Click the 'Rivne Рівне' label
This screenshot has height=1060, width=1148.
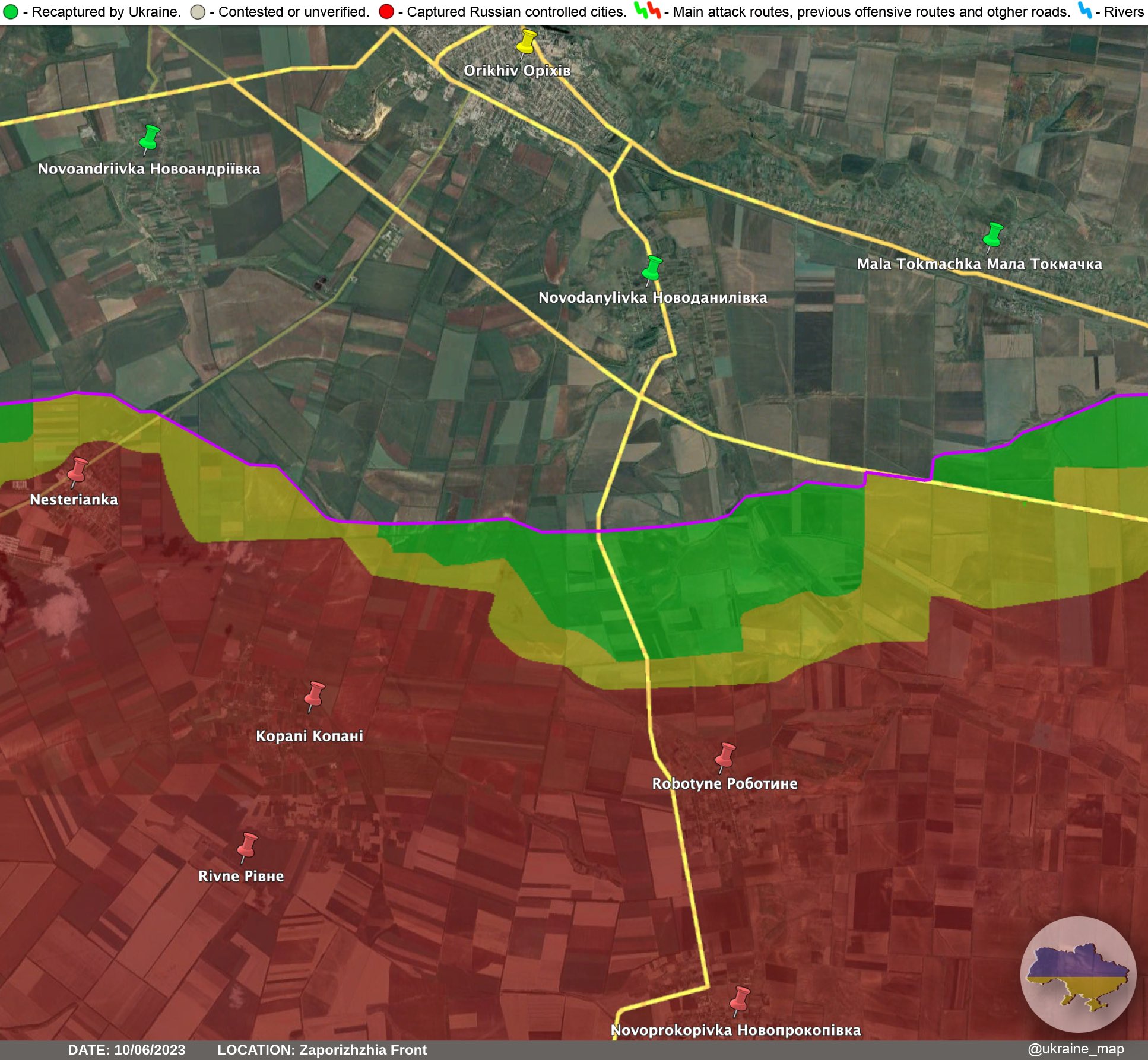point(241,876)
